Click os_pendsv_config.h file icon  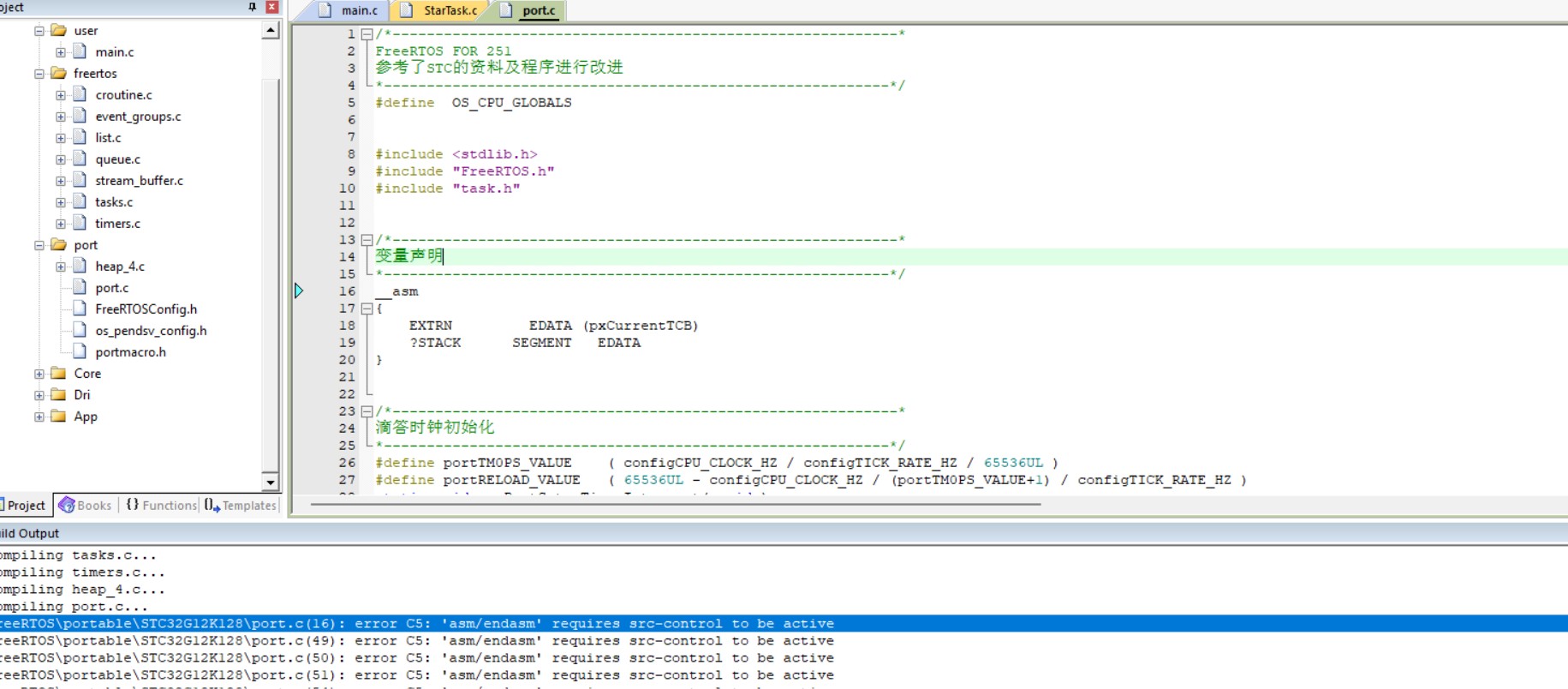pyautogui.click(x=80, y=330)
